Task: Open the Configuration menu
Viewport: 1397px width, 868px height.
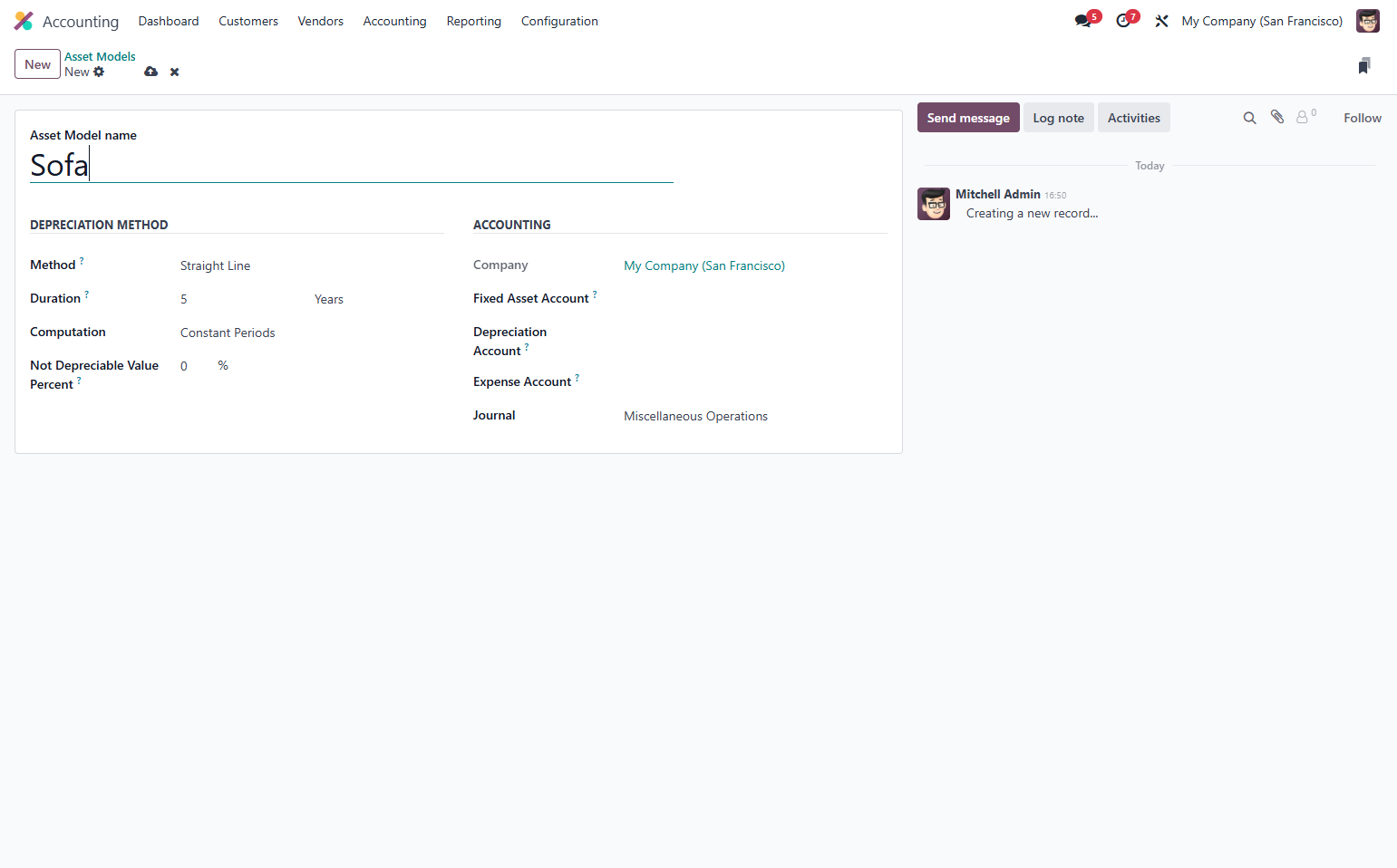Action: pos(559,21)
